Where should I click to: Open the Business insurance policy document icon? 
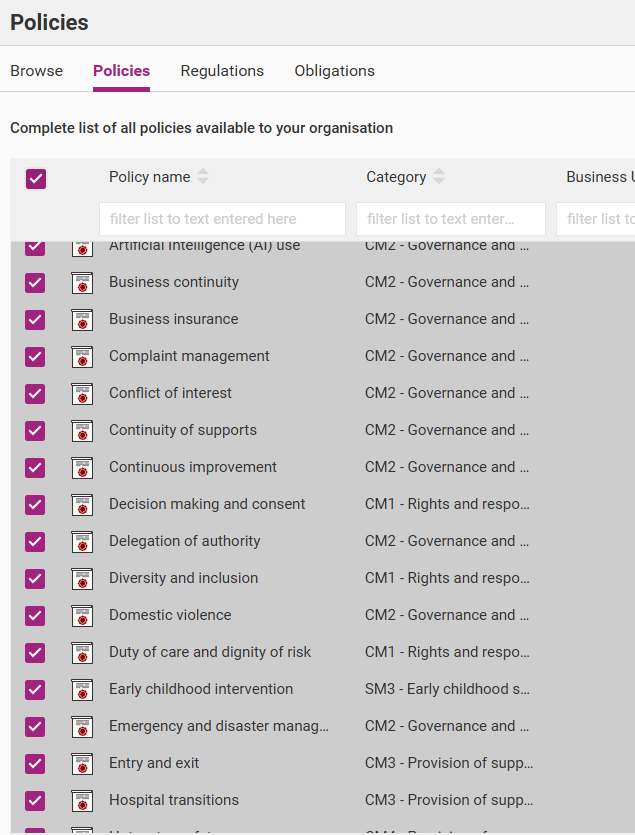(82, 320)
